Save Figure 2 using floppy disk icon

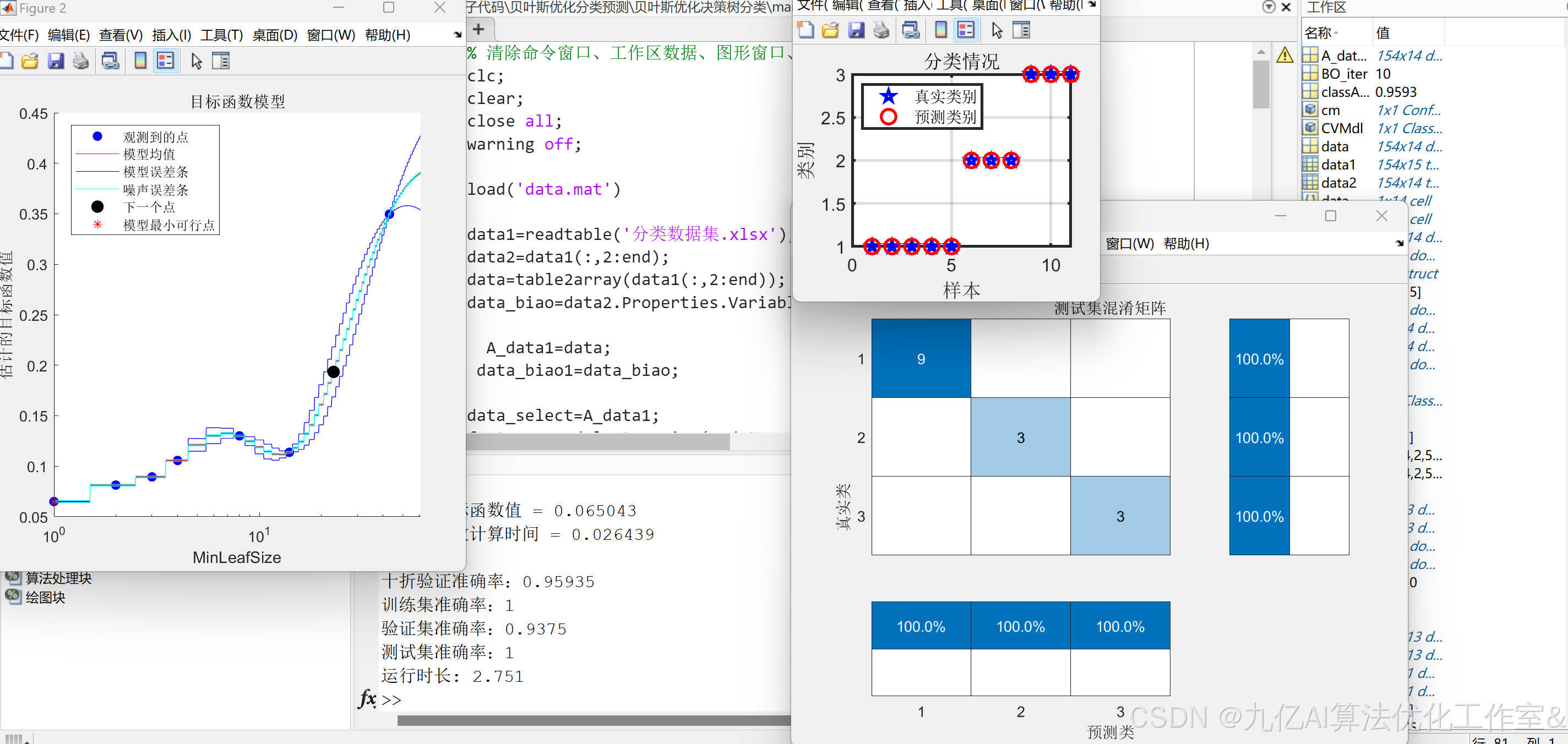pyautogui.click(x=56, y=61)
